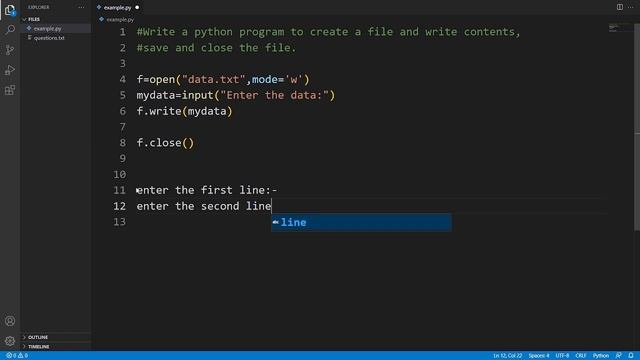Image resolution: width=640 pixels, height=360 pixels.
Task: Split the editor to the right
Action: point(620,7)
